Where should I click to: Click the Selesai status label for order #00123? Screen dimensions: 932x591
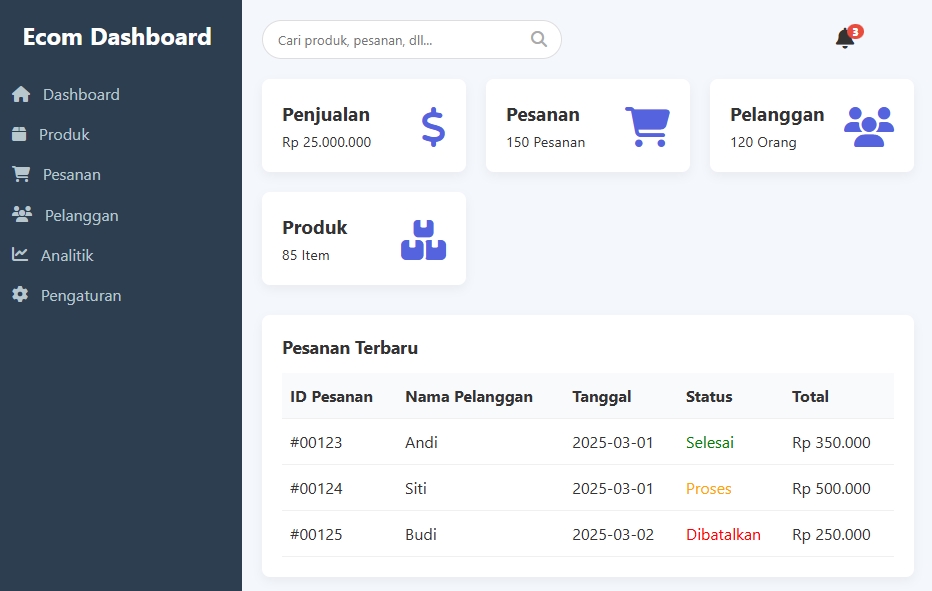(x=710, y=442)
